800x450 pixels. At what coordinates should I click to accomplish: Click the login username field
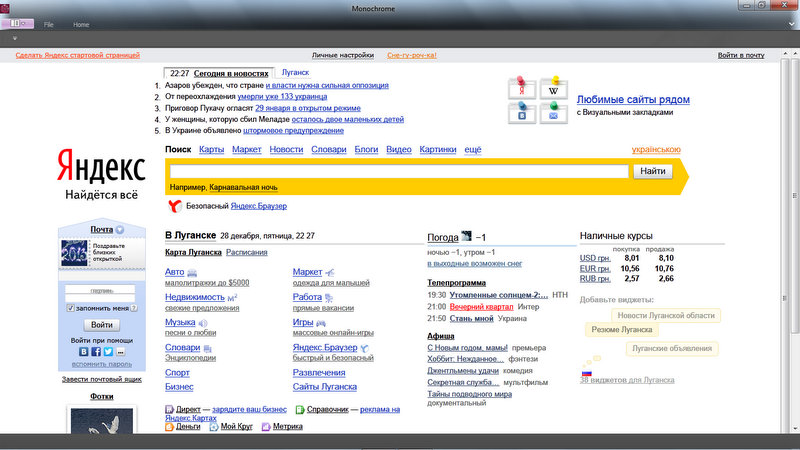coord(100,289)
